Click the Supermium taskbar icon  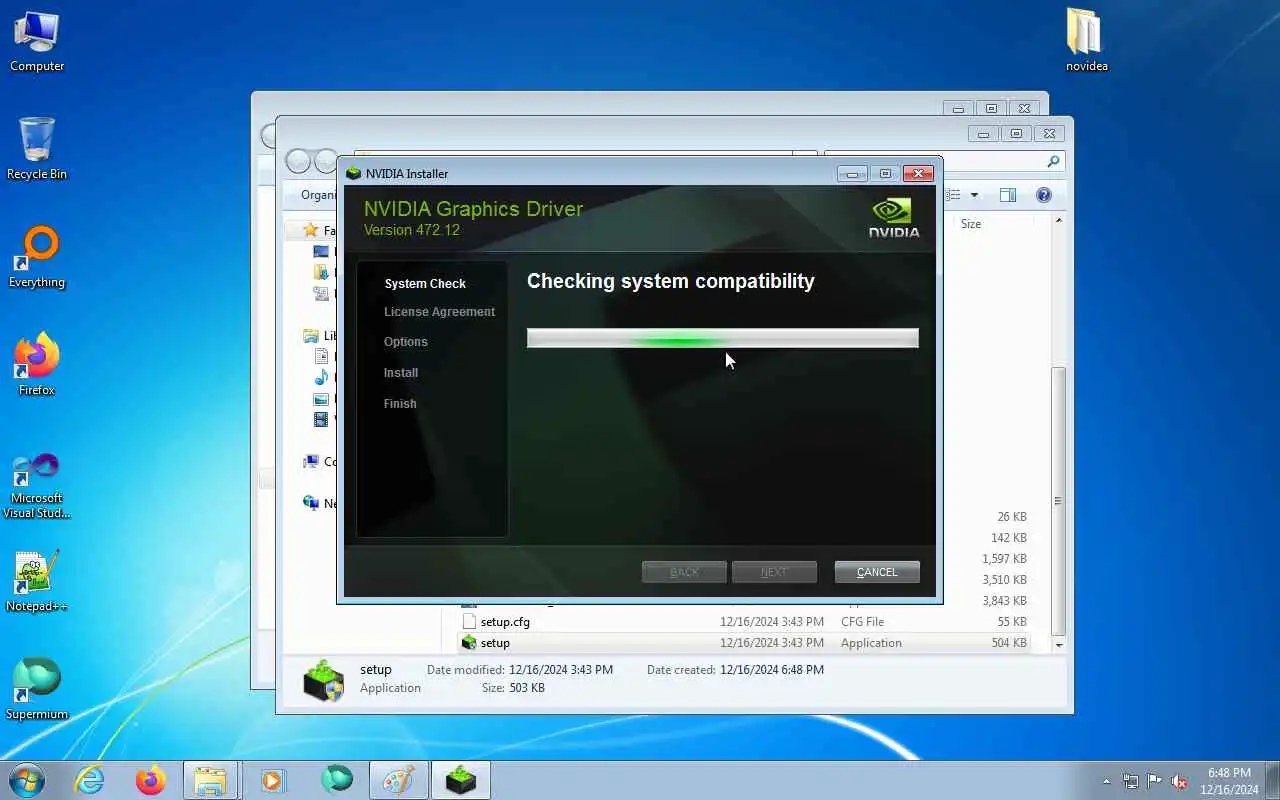[x=337, y=780]
